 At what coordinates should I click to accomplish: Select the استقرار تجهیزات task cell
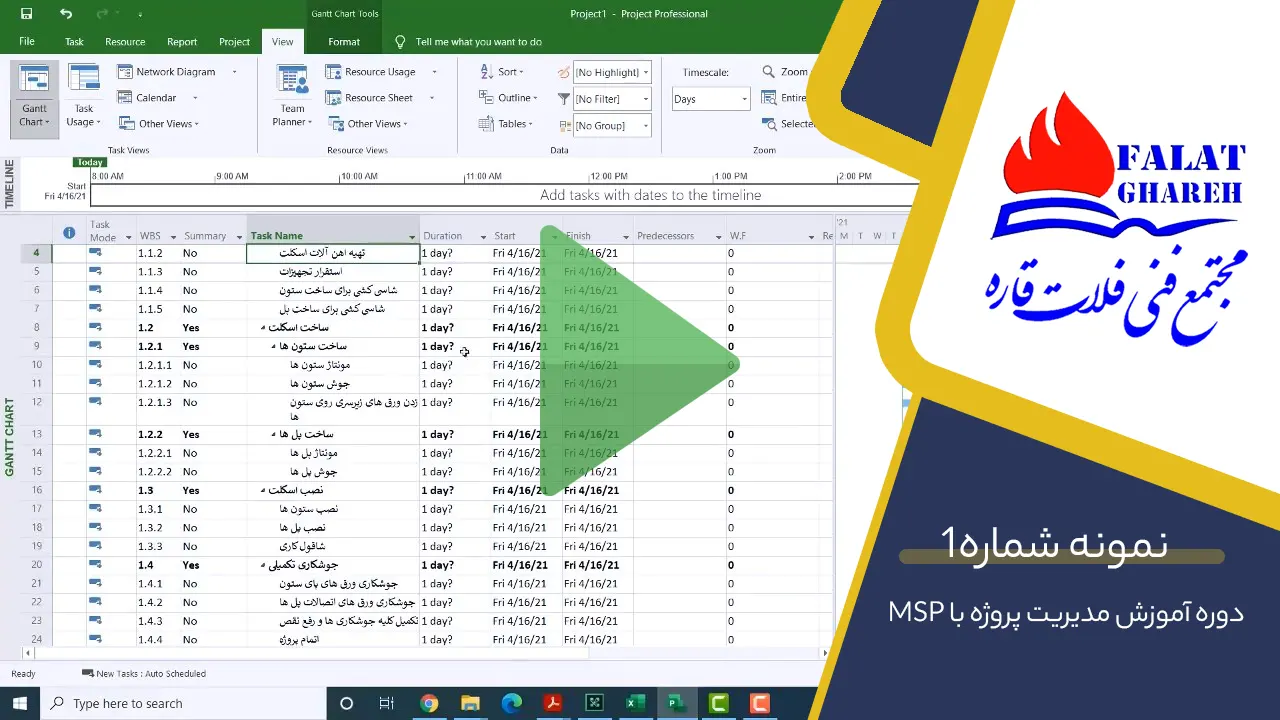(333, 272)
